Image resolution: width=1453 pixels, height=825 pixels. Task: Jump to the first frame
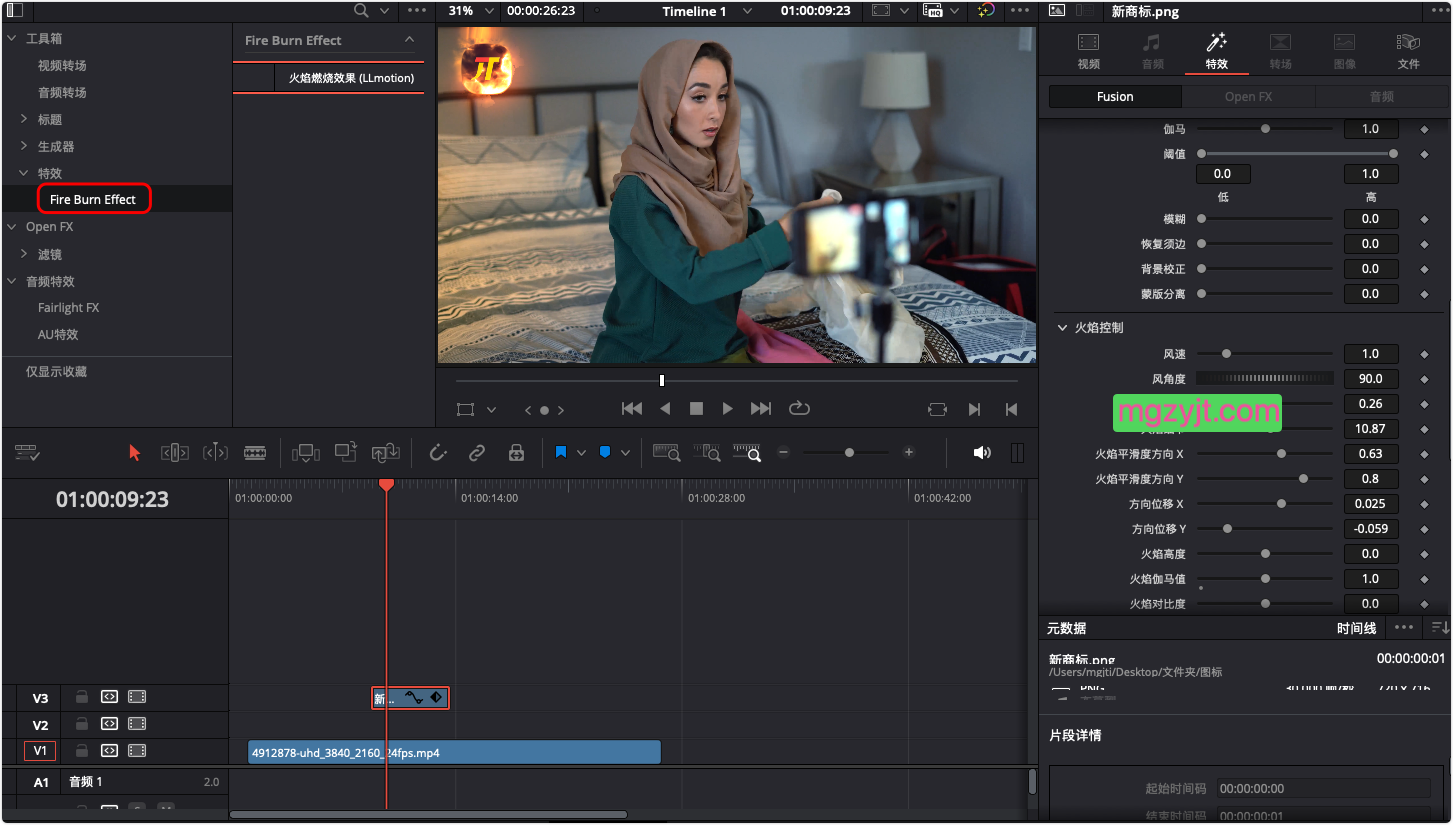[632, 409]
